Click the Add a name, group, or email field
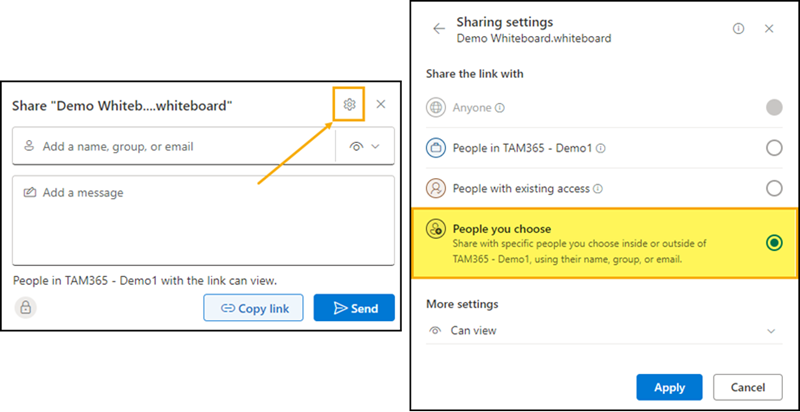 tap(175, 146)
